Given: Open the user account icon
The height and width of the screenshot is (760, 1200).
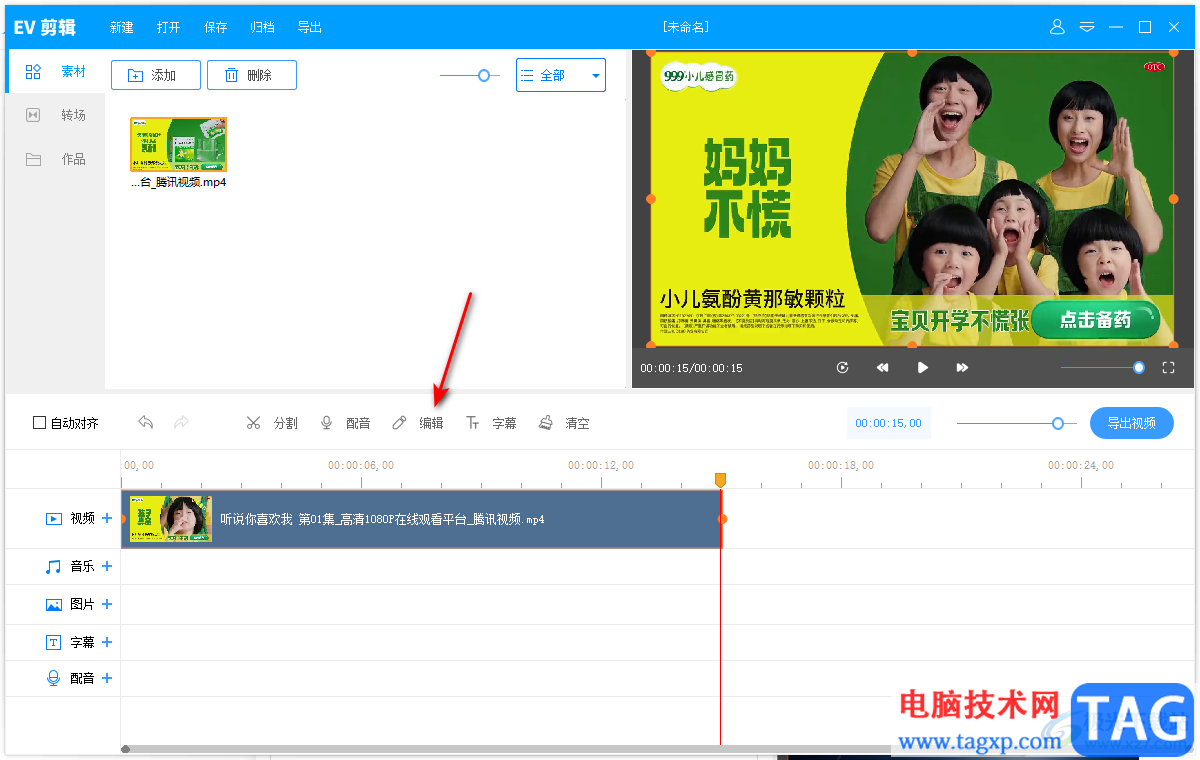Looking at the screenshot, I should (1057, 27).
